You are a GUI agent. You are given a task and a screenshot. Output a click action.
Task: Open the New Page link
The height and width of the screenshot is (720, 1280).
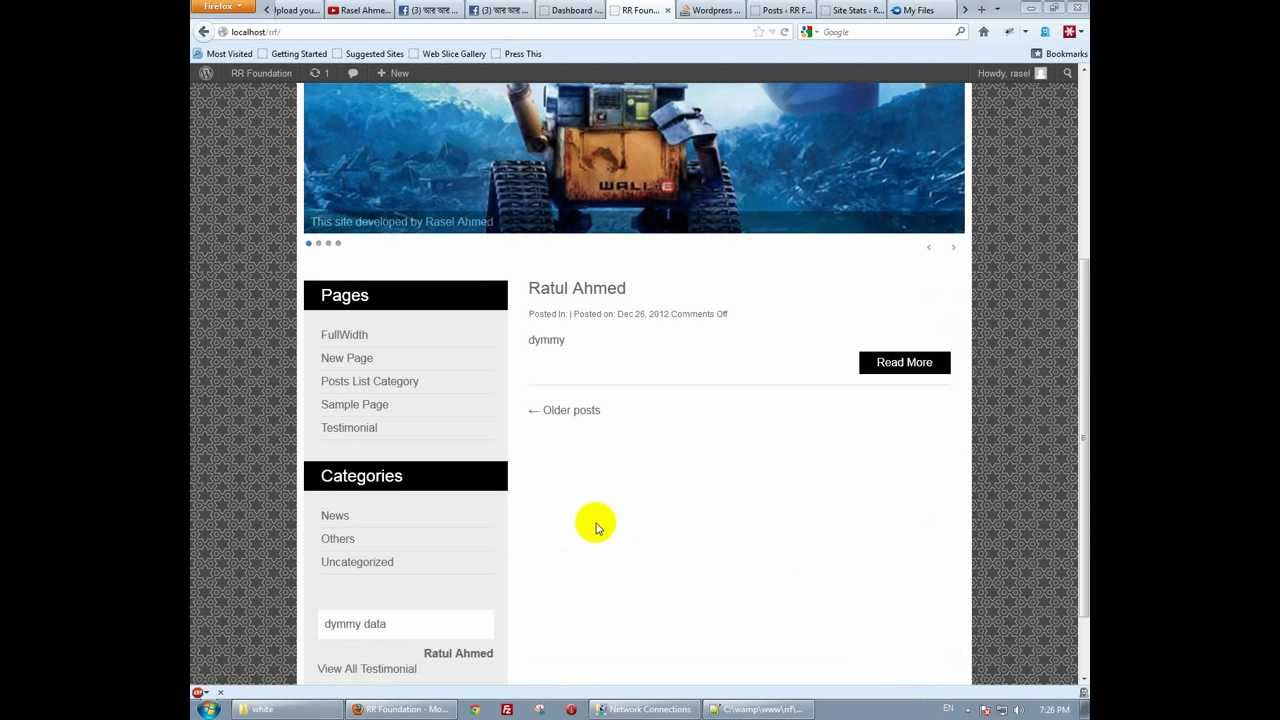pos(347,358)
